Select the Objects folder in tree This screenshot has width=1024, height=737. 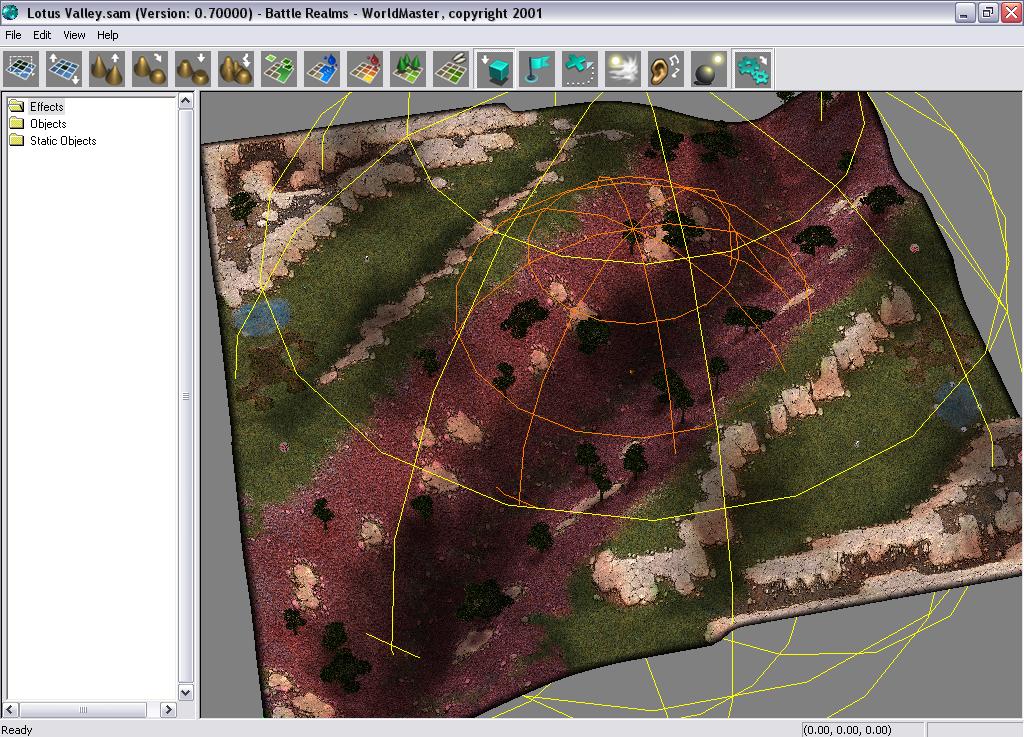point(48,123)
